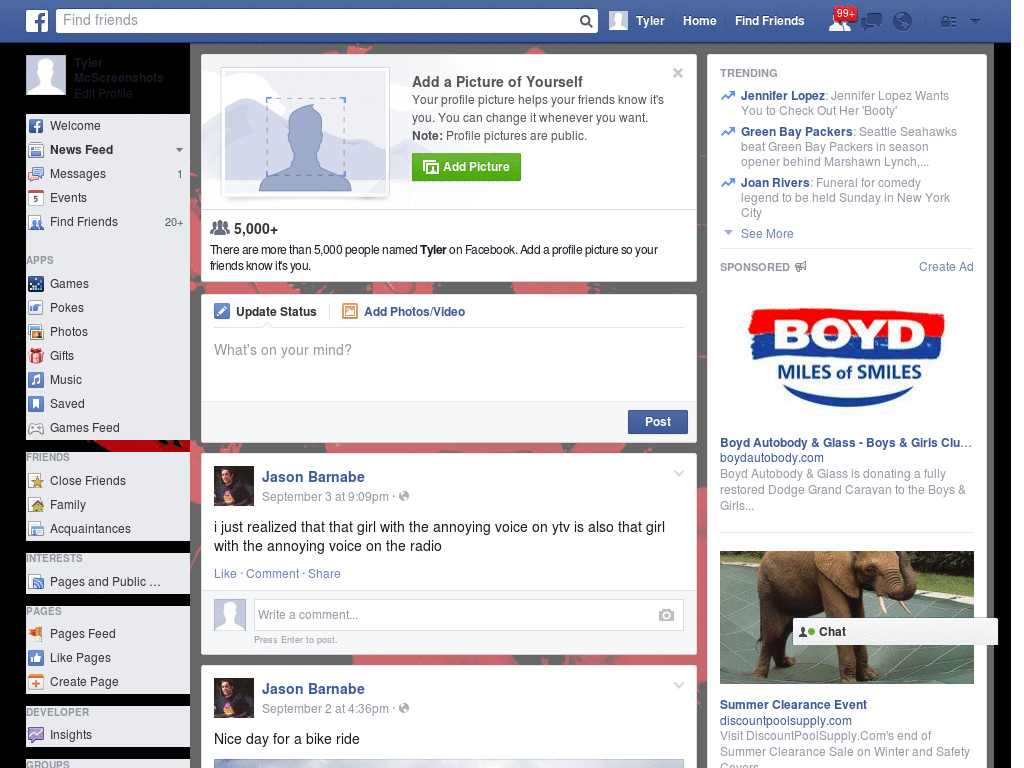1024x768 pixels.
Task: Click the Welcome sidebar icon
Action: [x=36, y=126]
